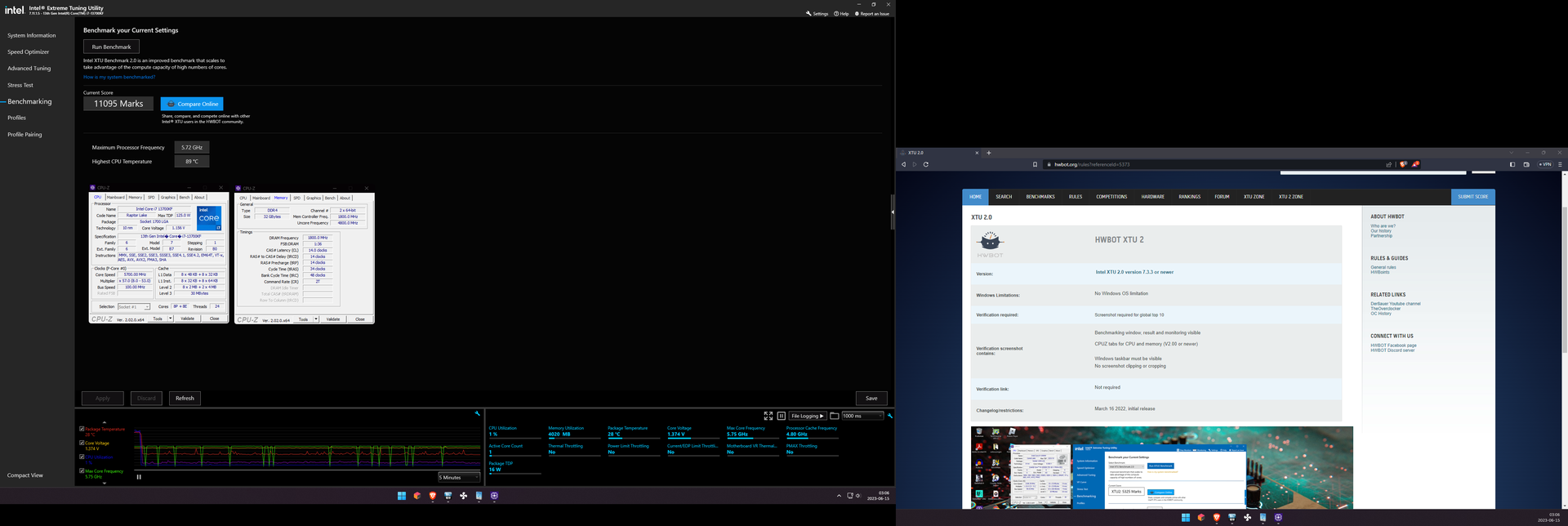This screenshot has height=526, width=1568.
Task: Close the XTU 2.0 browser tab
Action: [x=977, y=153]
